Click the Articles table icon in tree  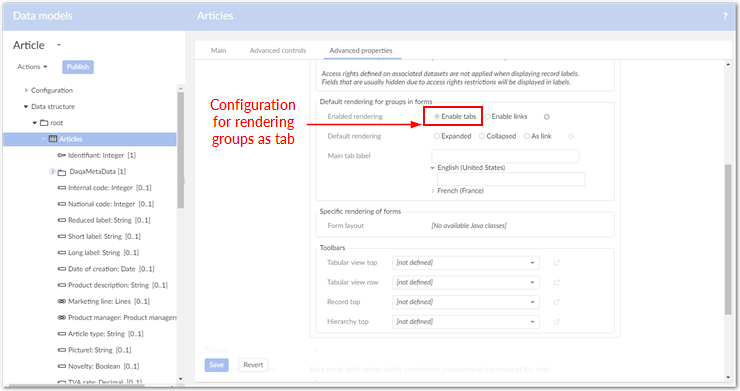[x=53, y=139]
